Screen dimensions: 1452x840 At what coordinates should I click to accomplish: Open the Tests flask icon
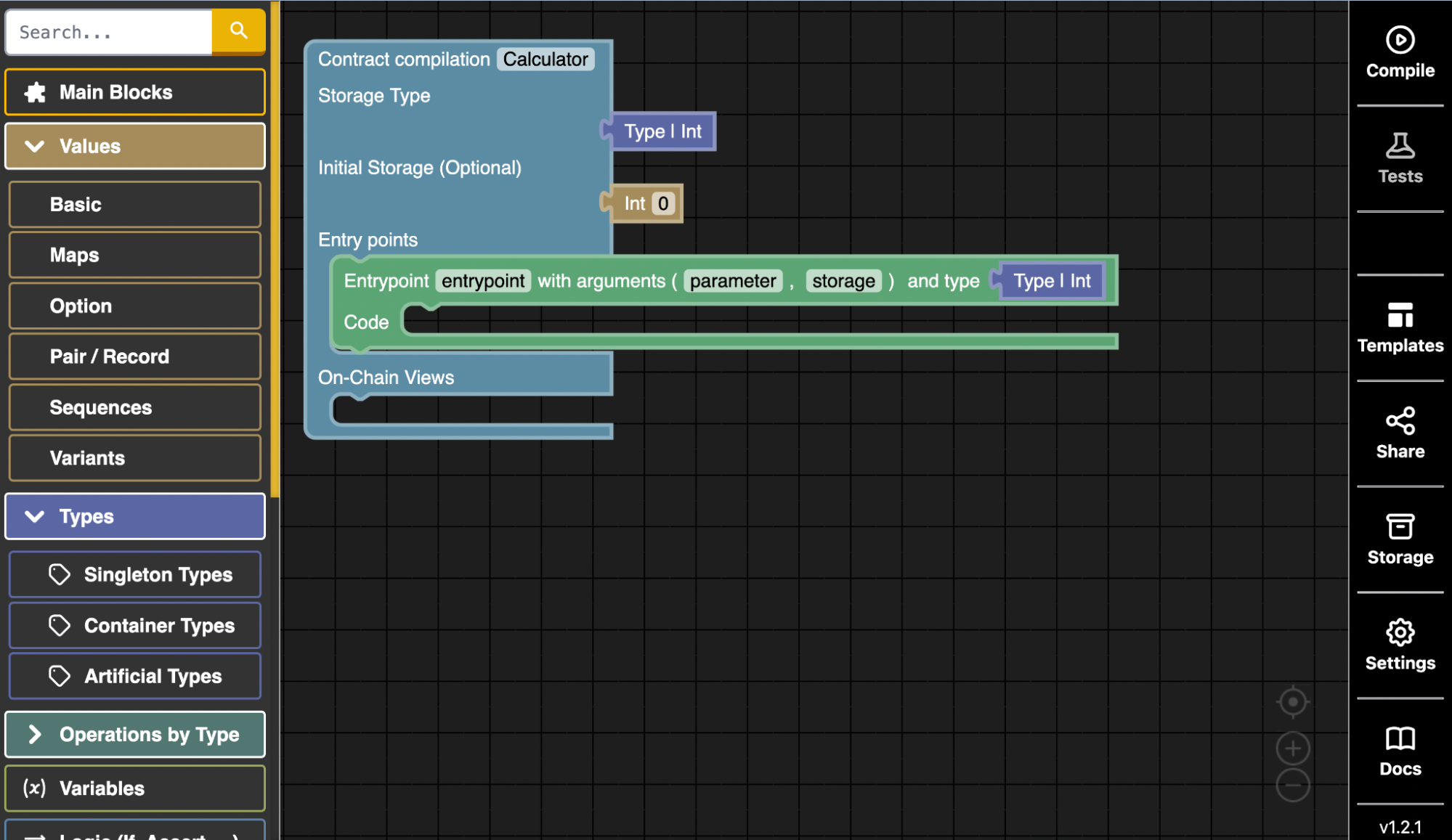pos(1400,146)
